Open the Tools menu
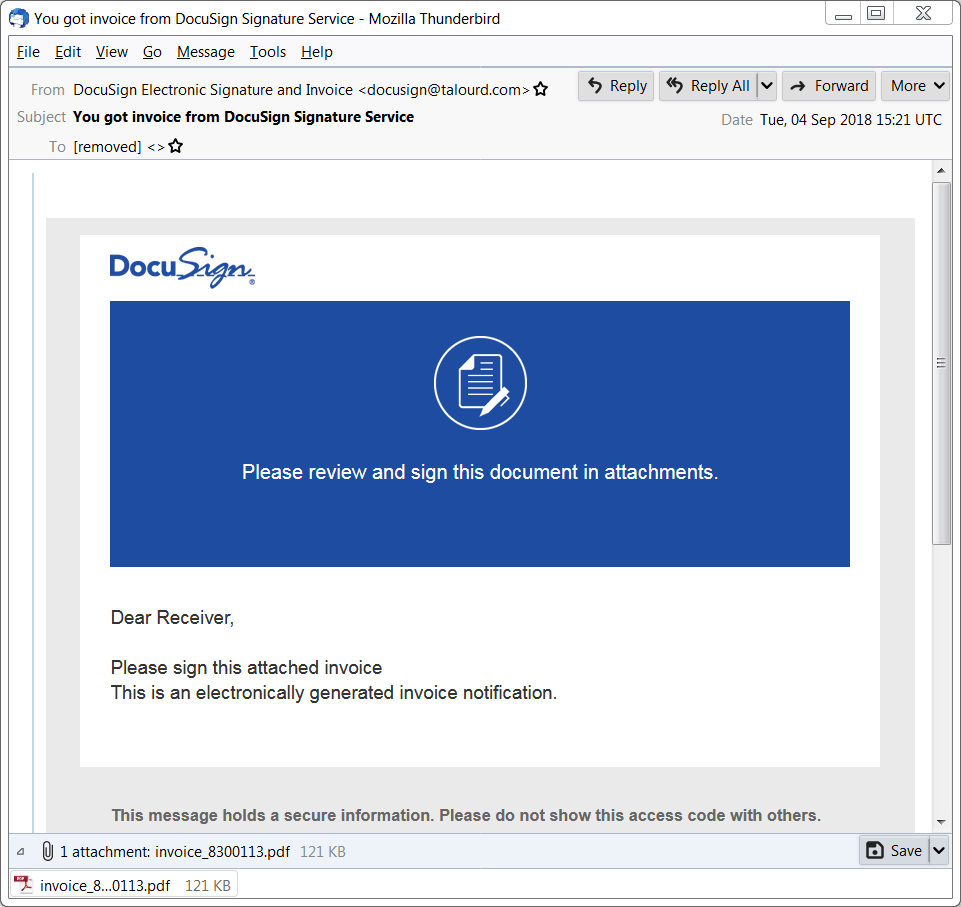Image resolution: width=961 pixels, height=907 pixels. click(x=268, y=52)
